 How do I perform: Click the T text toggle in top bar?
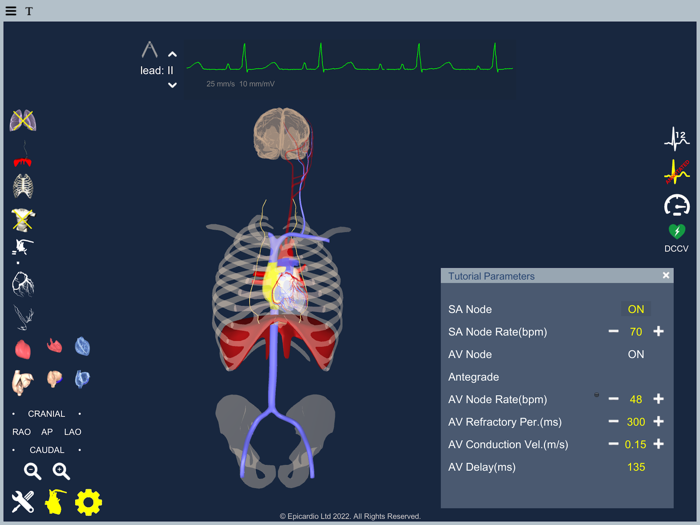29,11
